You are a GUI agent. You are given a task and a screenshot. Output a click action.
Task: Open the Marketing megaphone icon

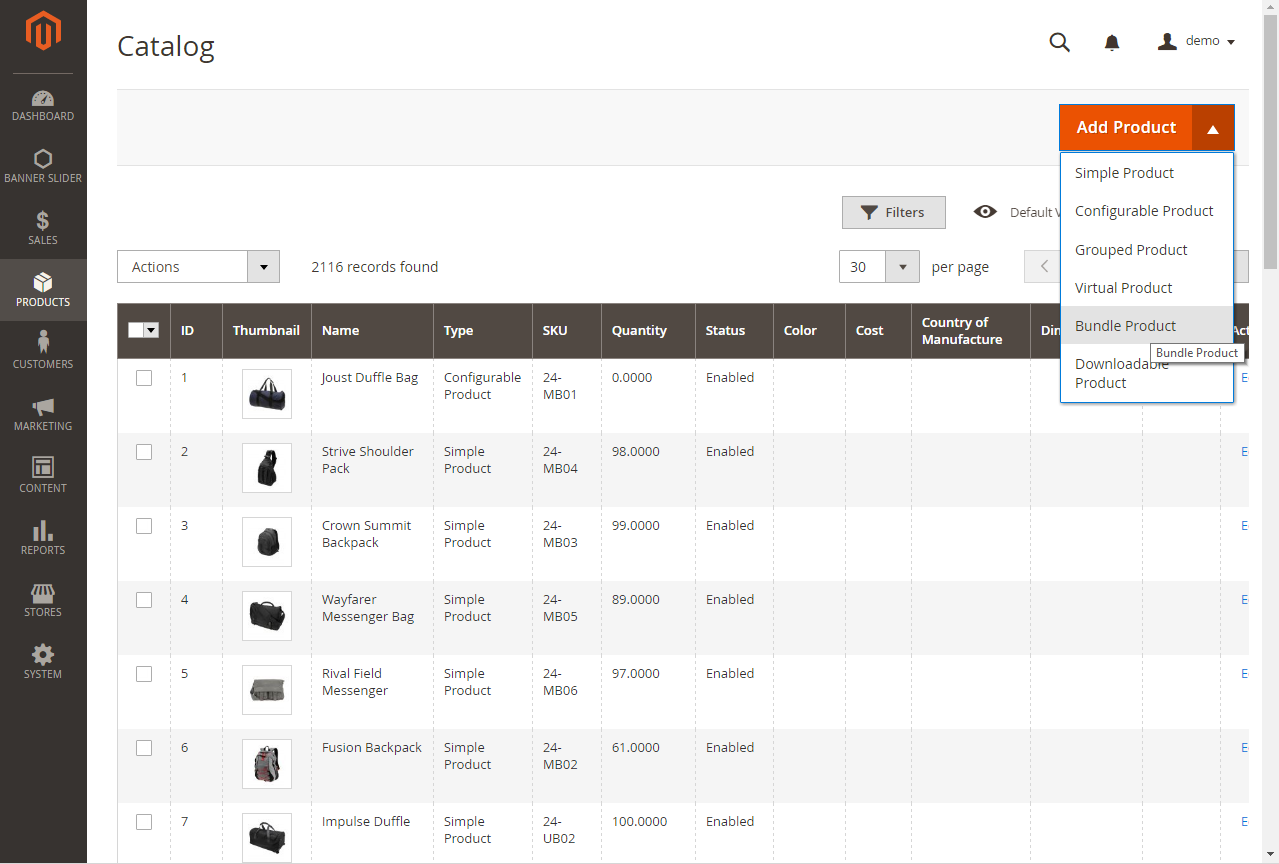[x=43, y=407]
